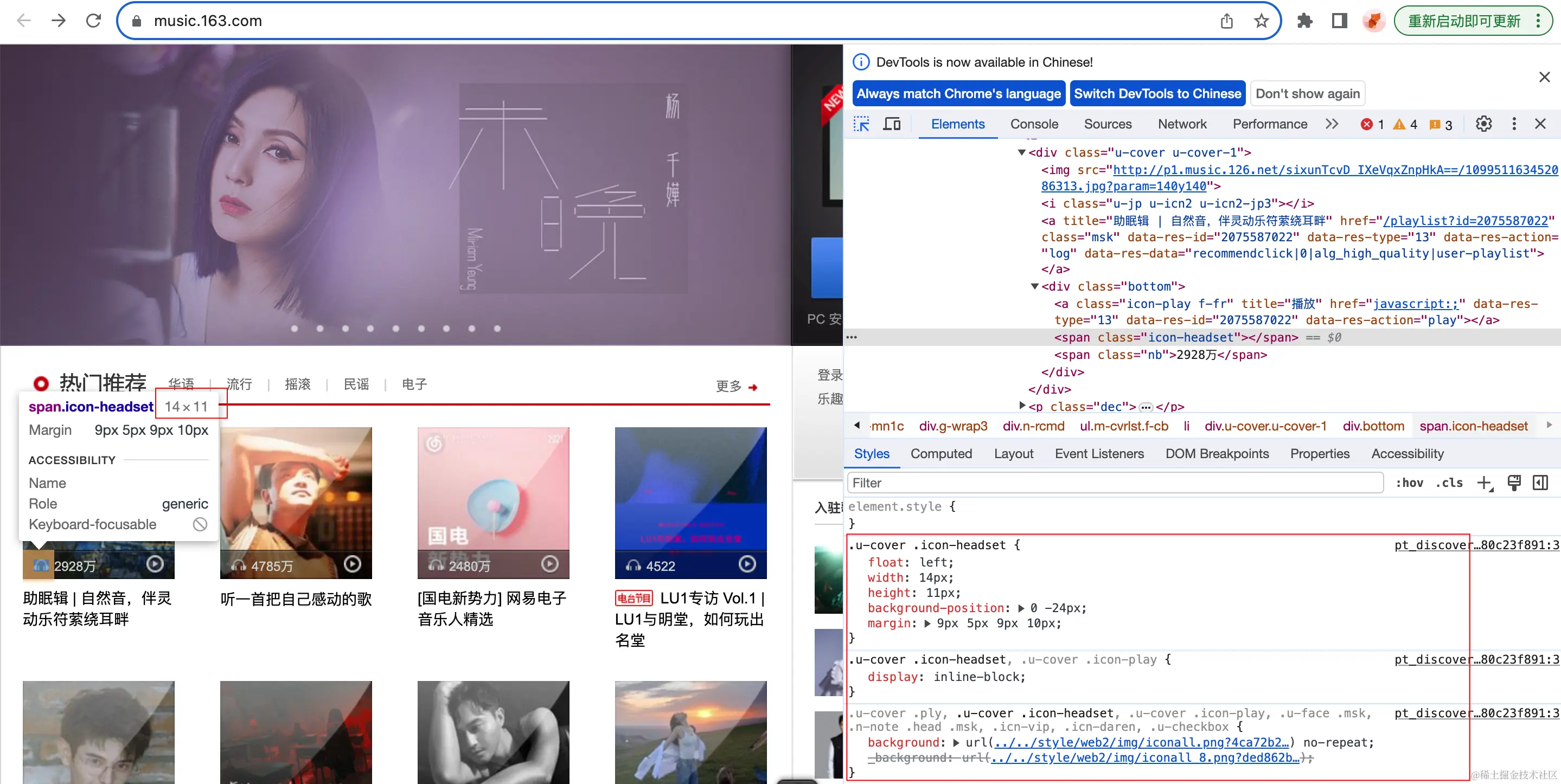Viewport: 1561px width, 784px height.
Task: Toggle computed styles sidebar icon
Action: [x=1540, y=483]
